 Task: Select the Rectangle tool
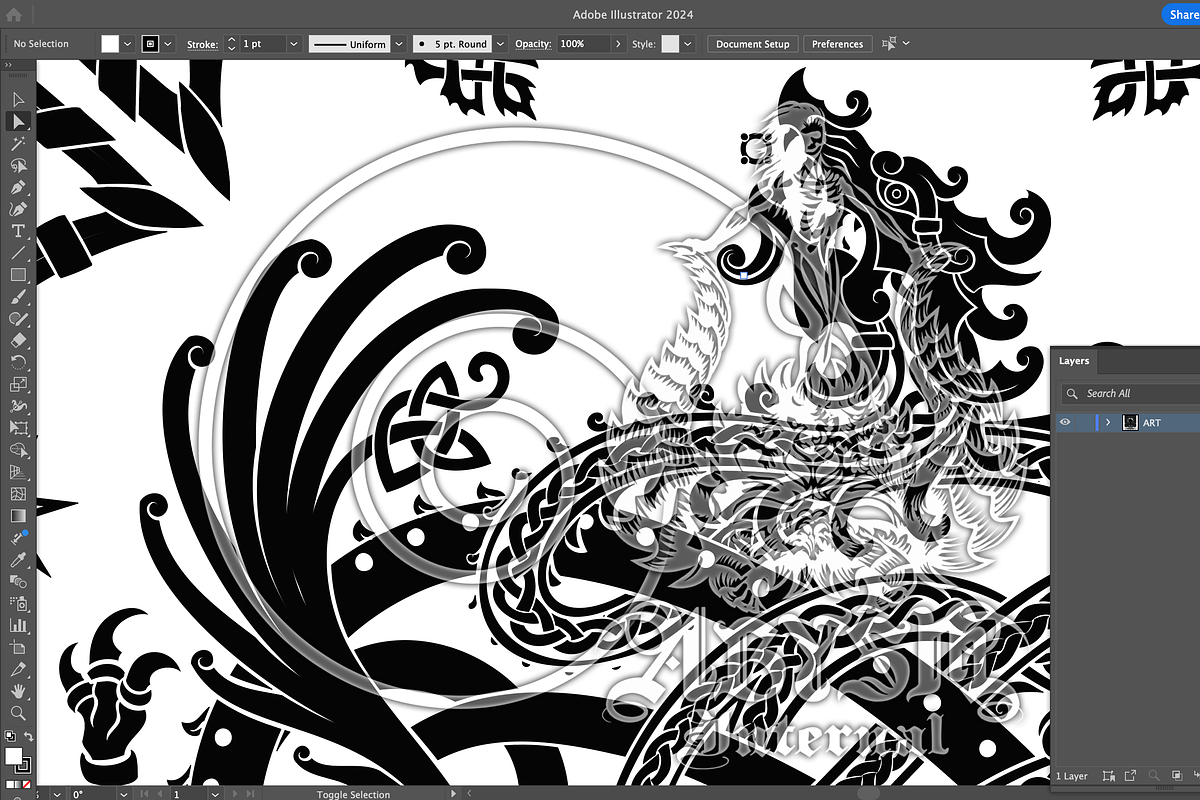[18, 275]
